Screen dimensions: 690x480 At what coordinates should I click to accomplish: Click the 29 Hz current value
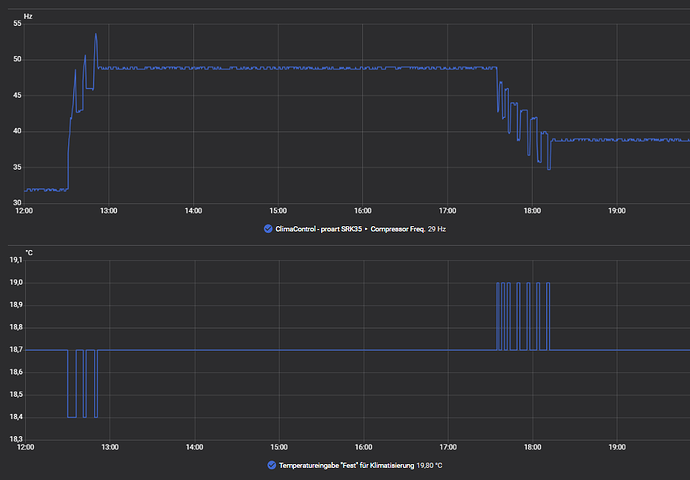[x=437, y=229]
